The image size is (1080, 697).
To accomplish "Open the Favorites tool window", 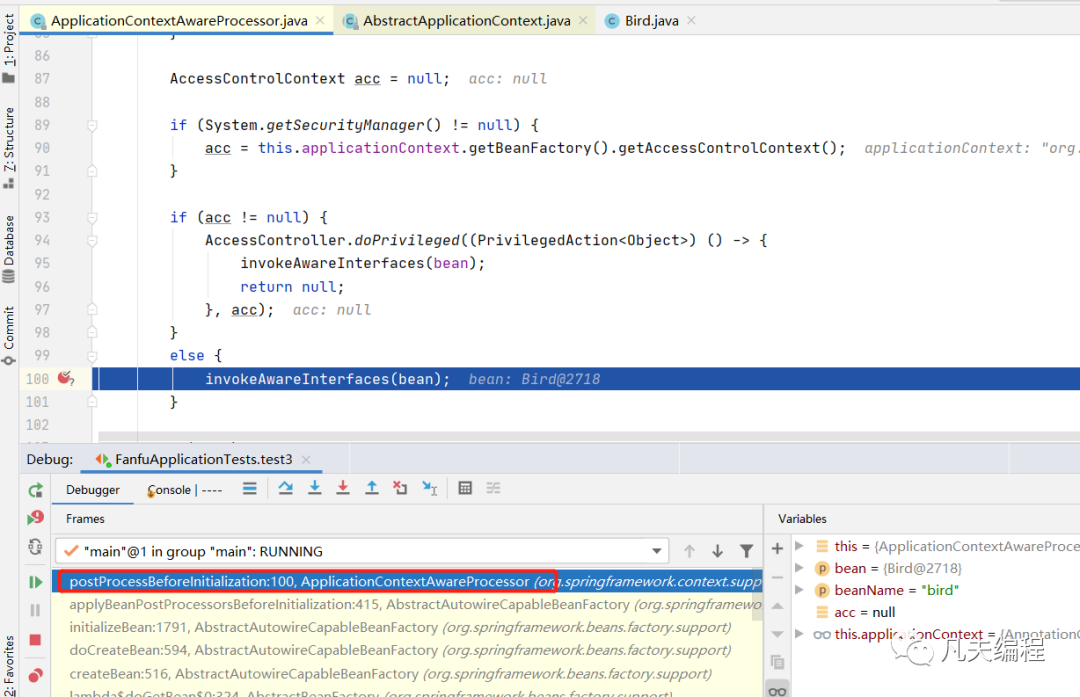I will (9, 665).
